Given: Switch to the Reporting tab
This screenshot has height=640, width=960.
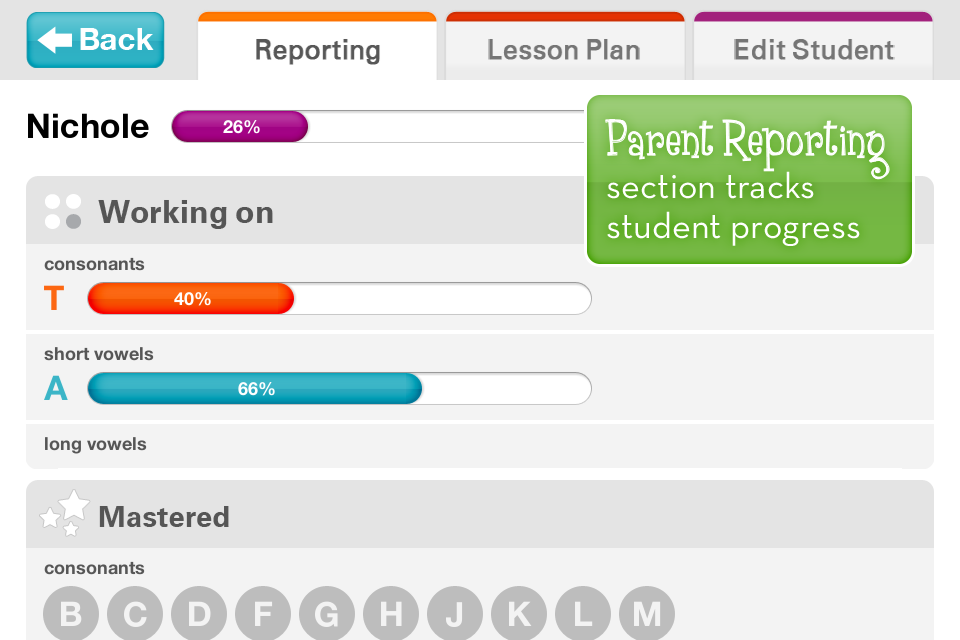Looking at the screenshot, I should point(317,47).
